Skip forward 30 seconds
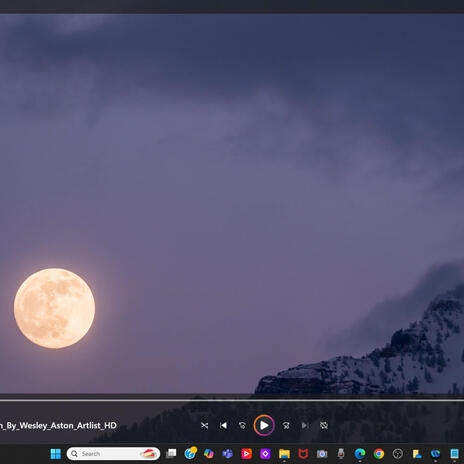Viewport: 464px width, 464px height. pyautogui.click(x=286, y=425)
